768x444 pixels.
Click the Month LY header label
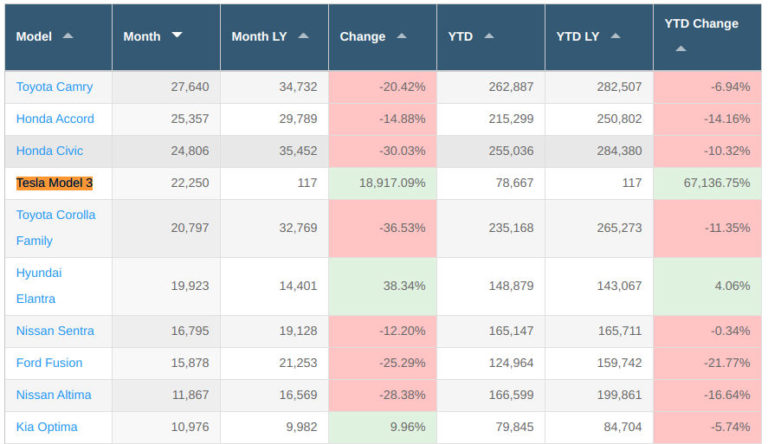[259, 36]
